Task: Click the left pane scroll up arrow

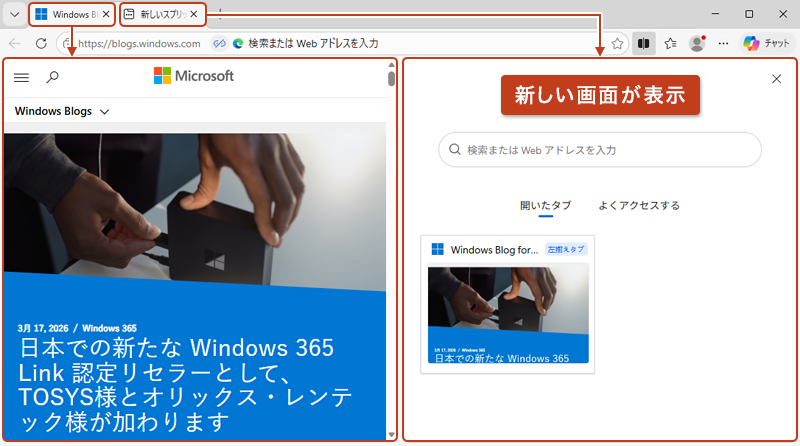Action: [x=391, y=65]
